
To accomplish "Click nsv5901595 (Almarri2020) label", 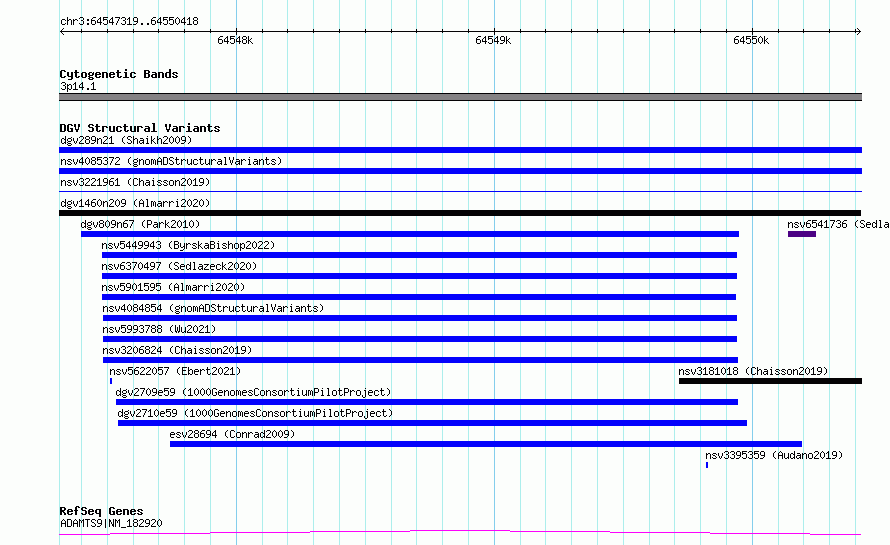I will [x=173, y=287].
